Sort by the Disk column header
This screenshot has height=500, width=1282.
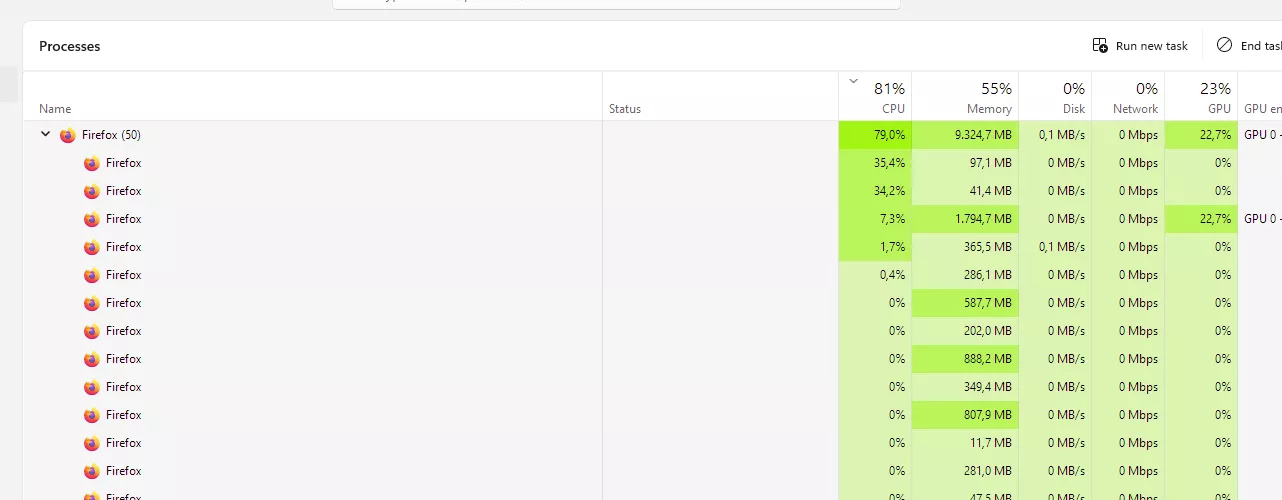pos(1055,97)
